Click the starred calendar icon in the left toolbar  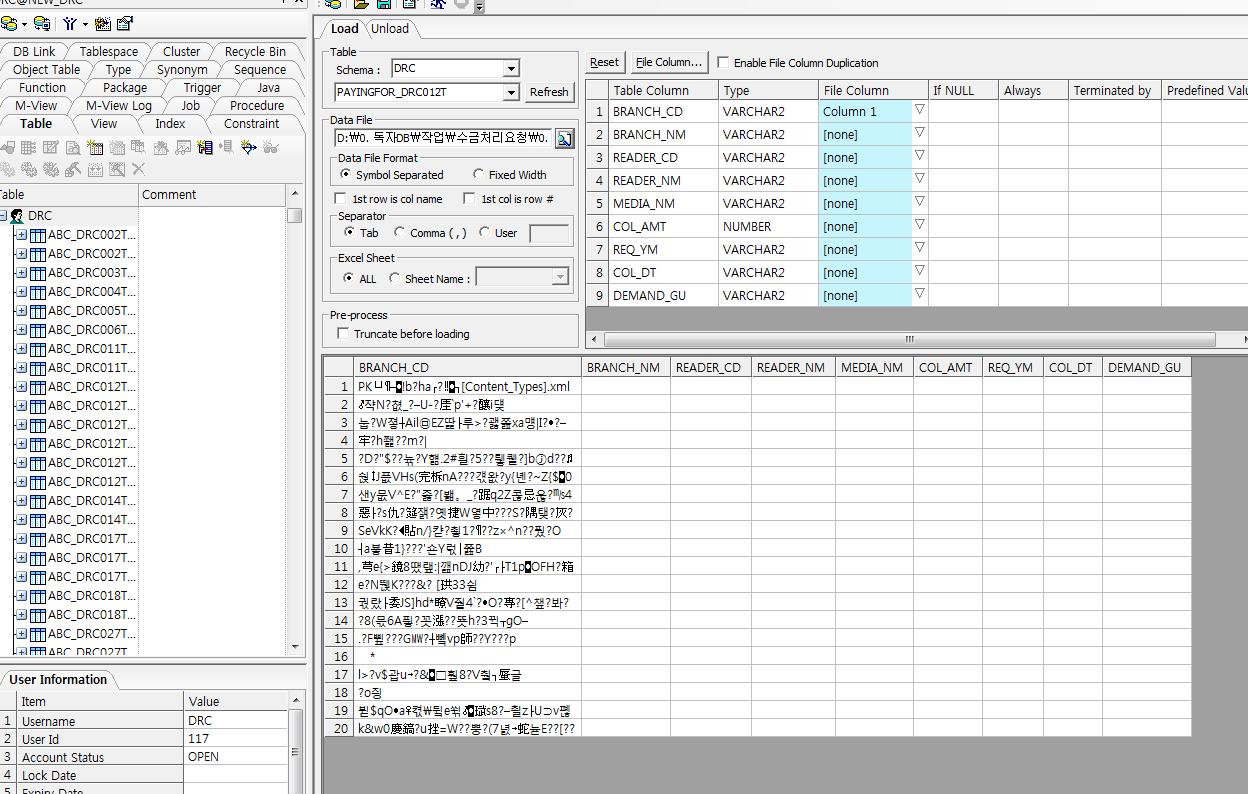point(104,23)
